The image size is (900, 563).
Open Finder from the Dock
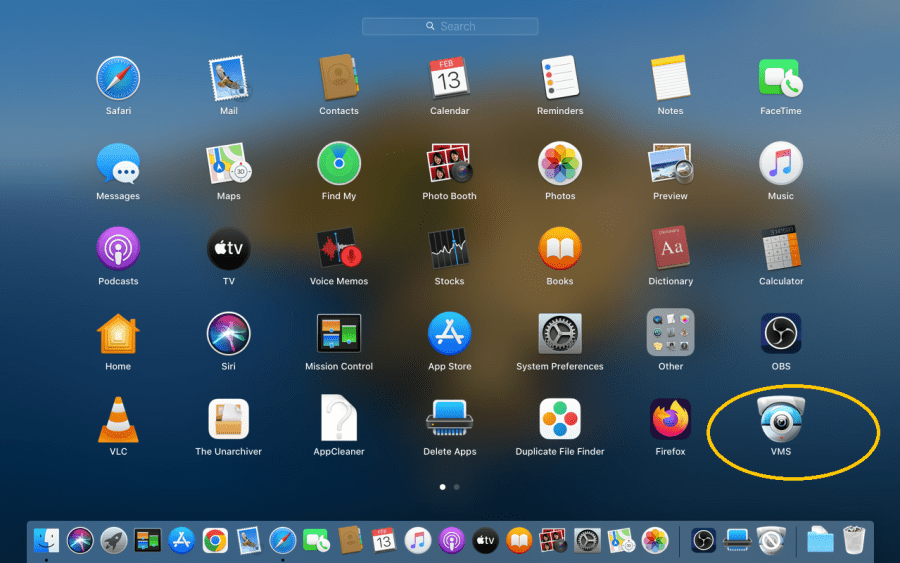(x=46, y=541)
